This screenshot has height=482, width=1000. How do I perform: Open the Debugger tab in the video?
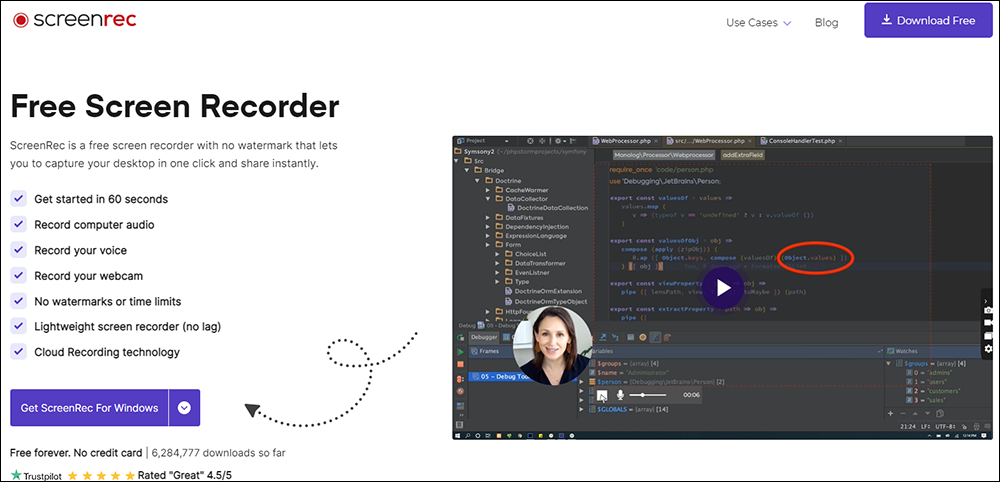point(483,337)
